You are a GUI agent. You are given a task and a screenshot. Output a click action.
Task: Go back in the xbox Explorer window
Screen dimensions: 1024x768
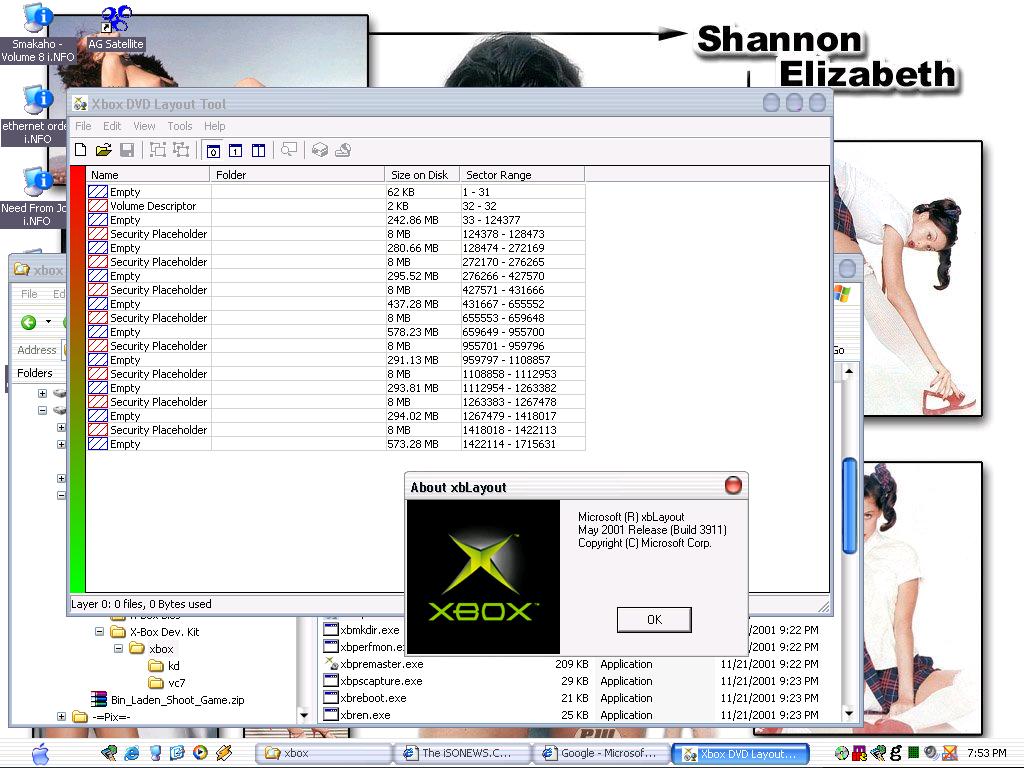click(29, 322)
